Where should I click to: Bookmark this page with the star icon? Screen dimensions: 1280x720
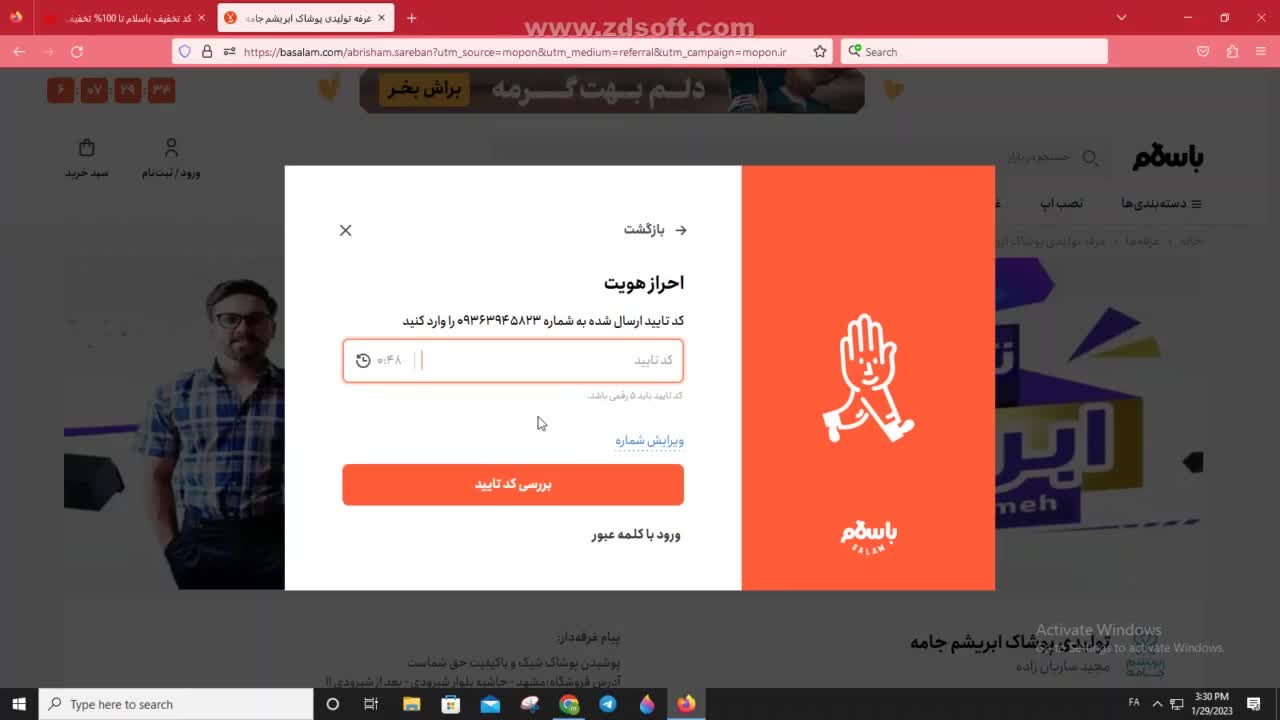pos(820,51)
